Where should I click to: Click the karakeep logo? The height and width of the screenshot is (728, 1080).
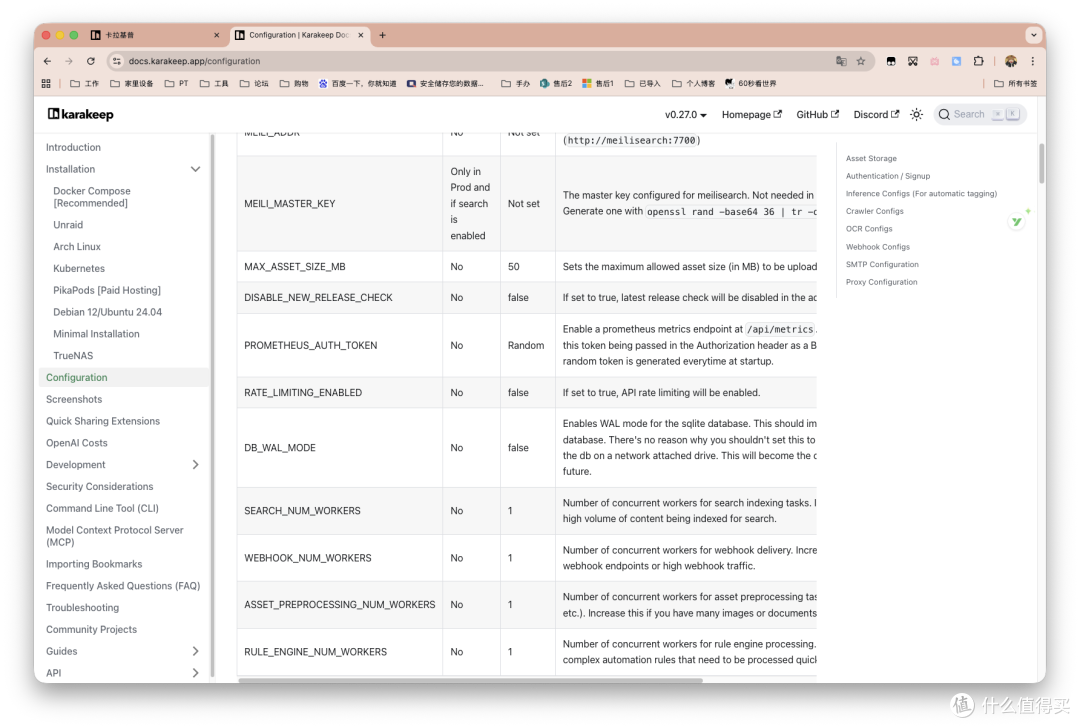point(81,114)
